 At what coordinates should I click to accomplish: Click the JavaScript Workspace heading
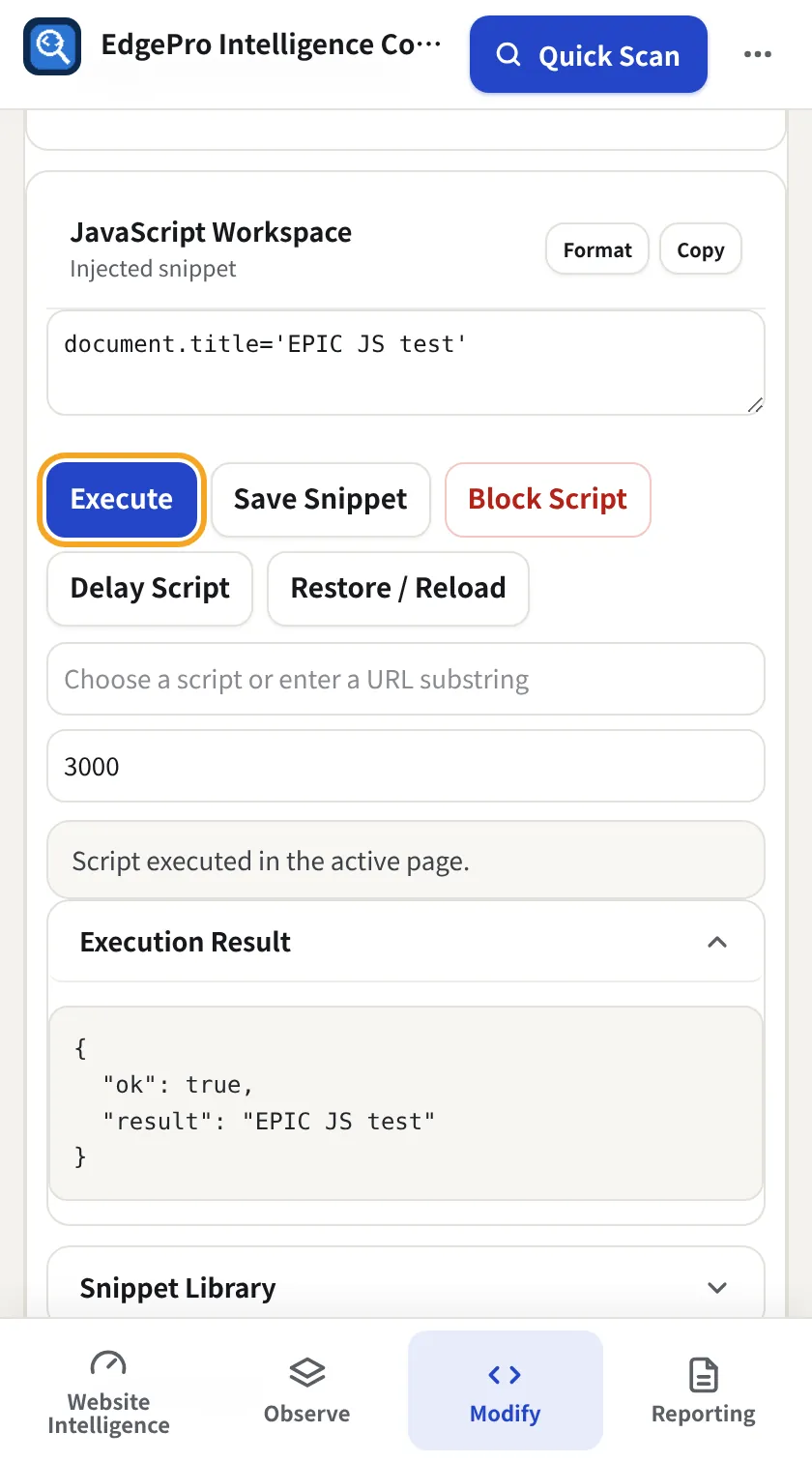click(211, 233)
